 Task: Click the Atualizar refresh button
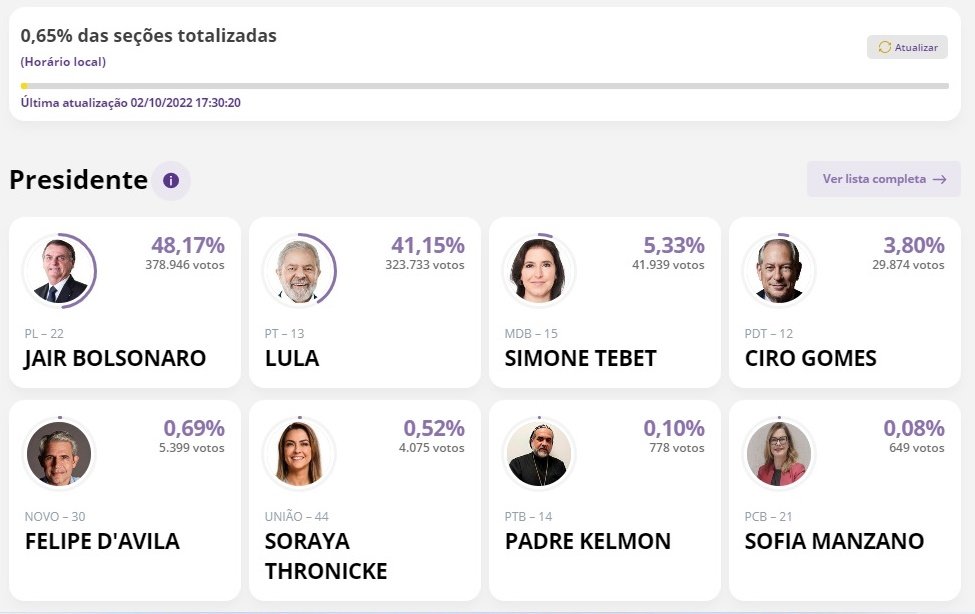907,47
